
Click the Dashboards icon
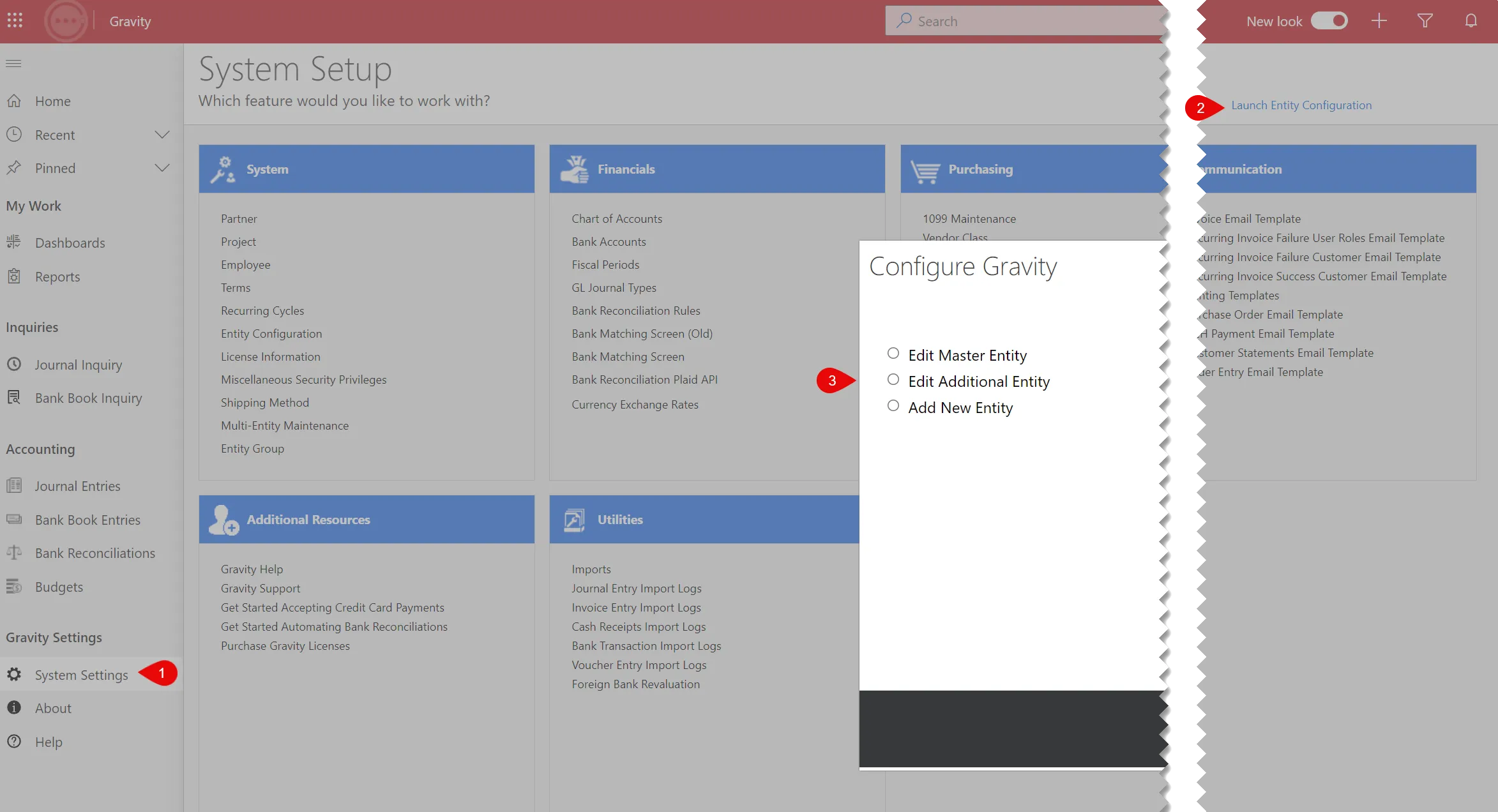(x=14, y=243)
